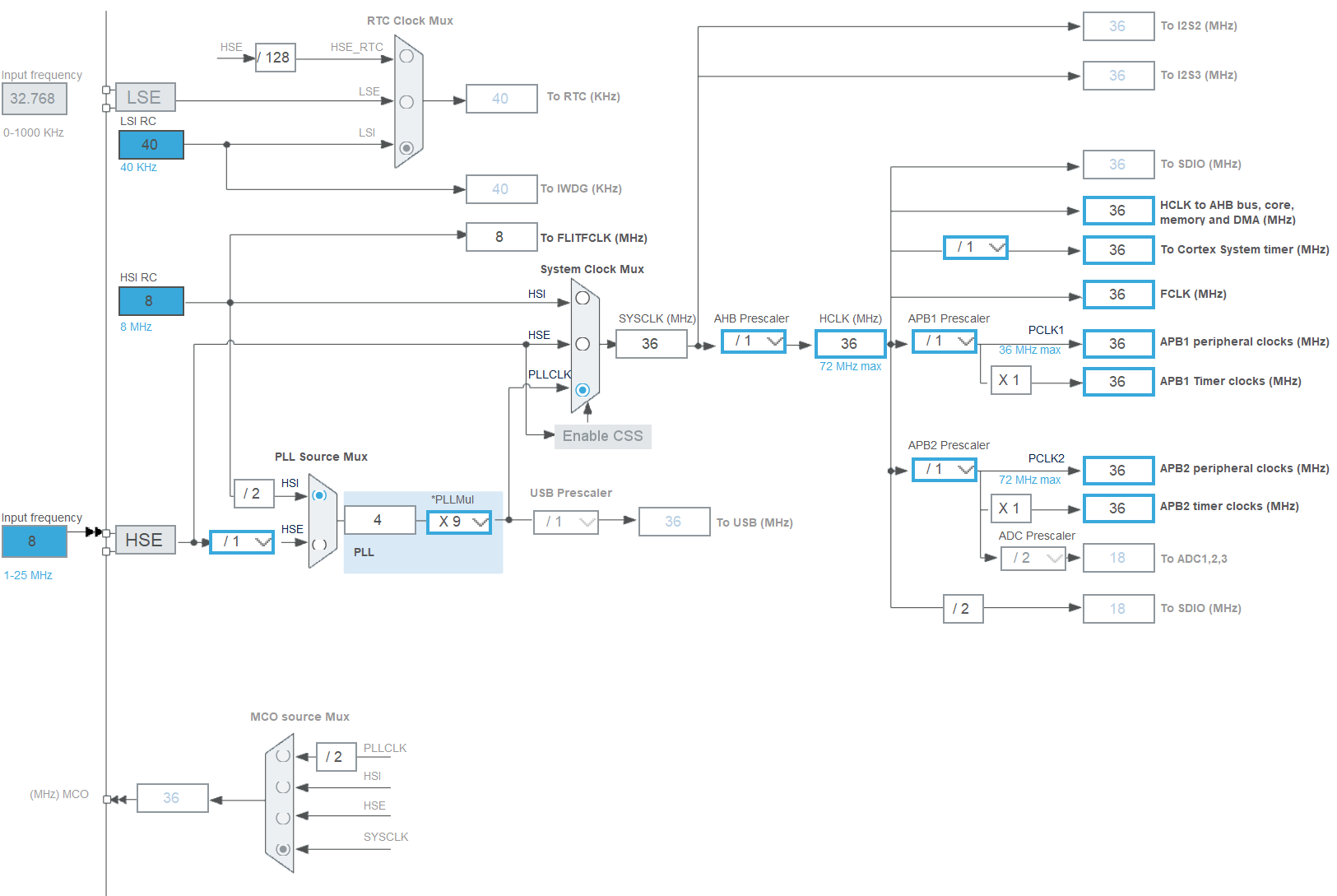Open the AHB Prescaler dropdown
The height and width of the screenshot is (896, 1337).
pyautogui.click(x=754, y=341)
